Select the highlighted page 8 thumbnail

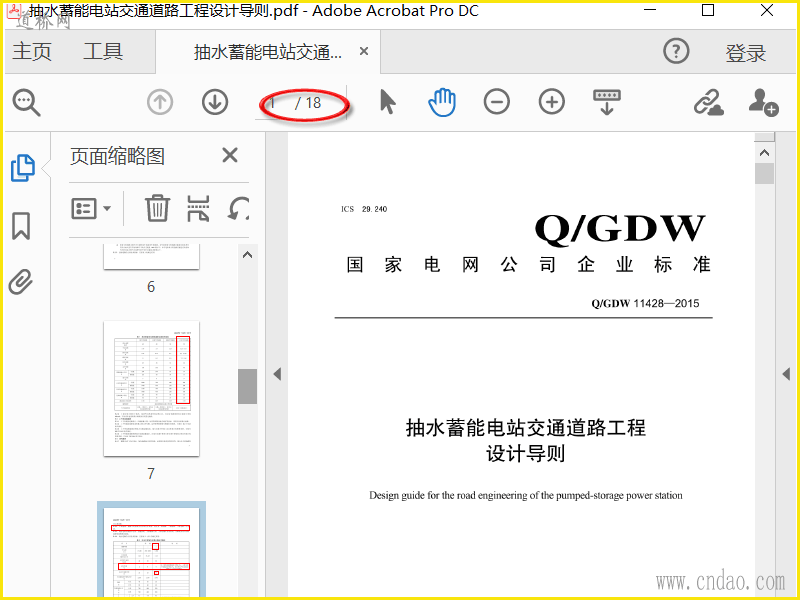coord(151,550)
